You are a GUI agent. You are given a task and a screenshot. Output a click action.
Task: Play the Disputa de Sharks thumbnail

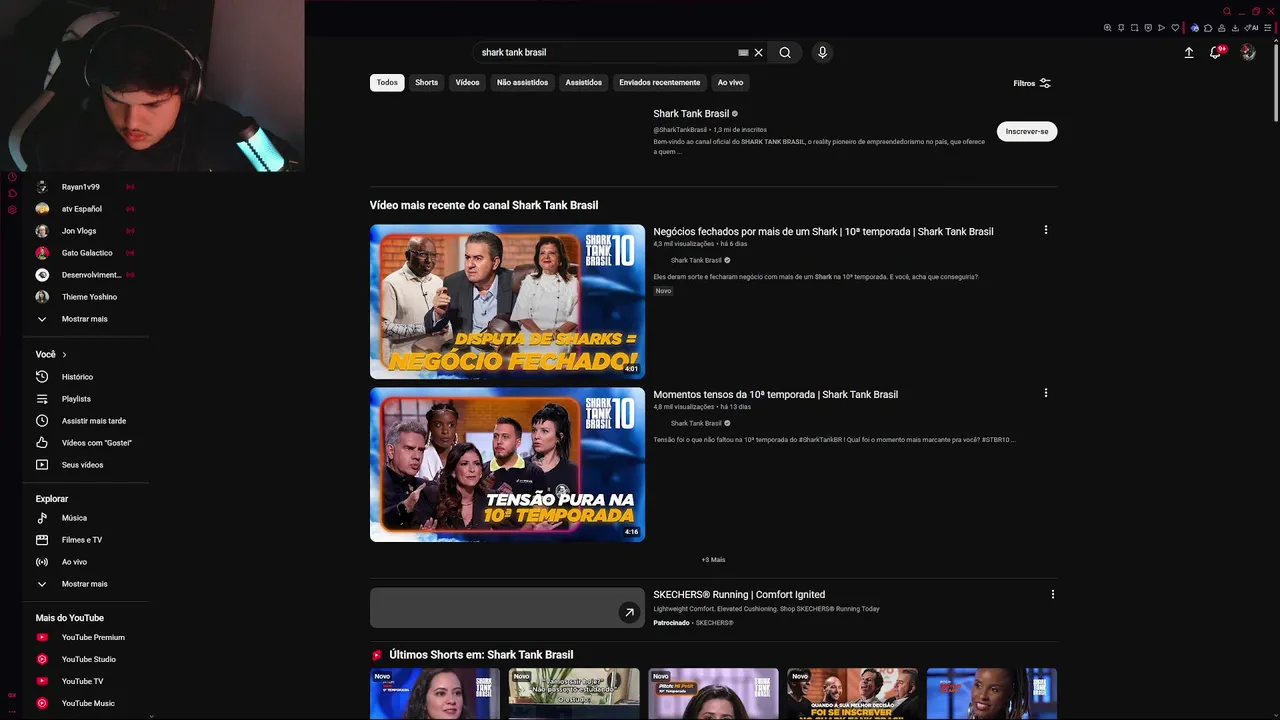click(x=507, y=301)
